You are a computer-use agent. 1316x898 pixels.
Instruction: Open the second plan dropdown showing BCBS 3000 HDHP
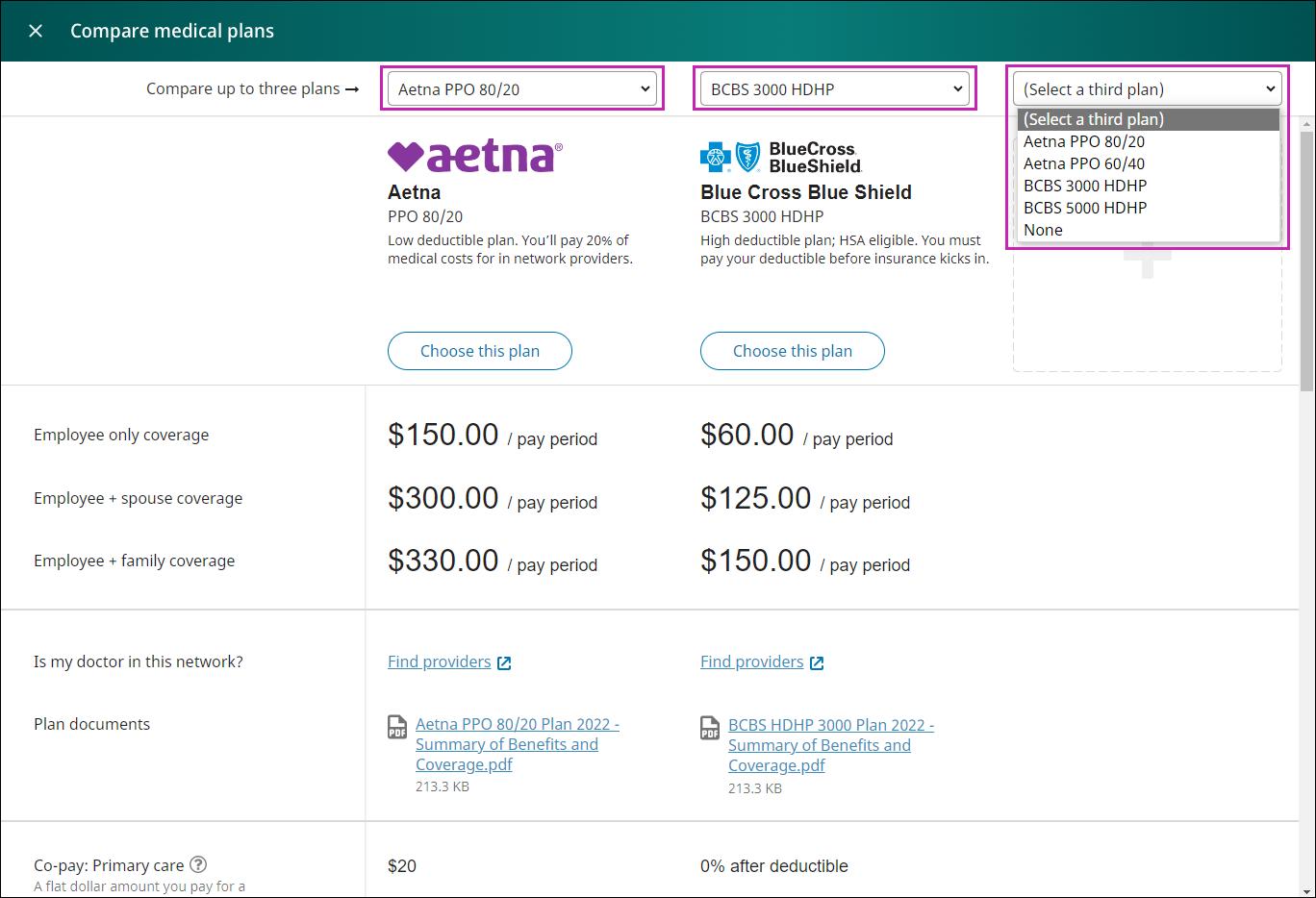pos(835,89)
